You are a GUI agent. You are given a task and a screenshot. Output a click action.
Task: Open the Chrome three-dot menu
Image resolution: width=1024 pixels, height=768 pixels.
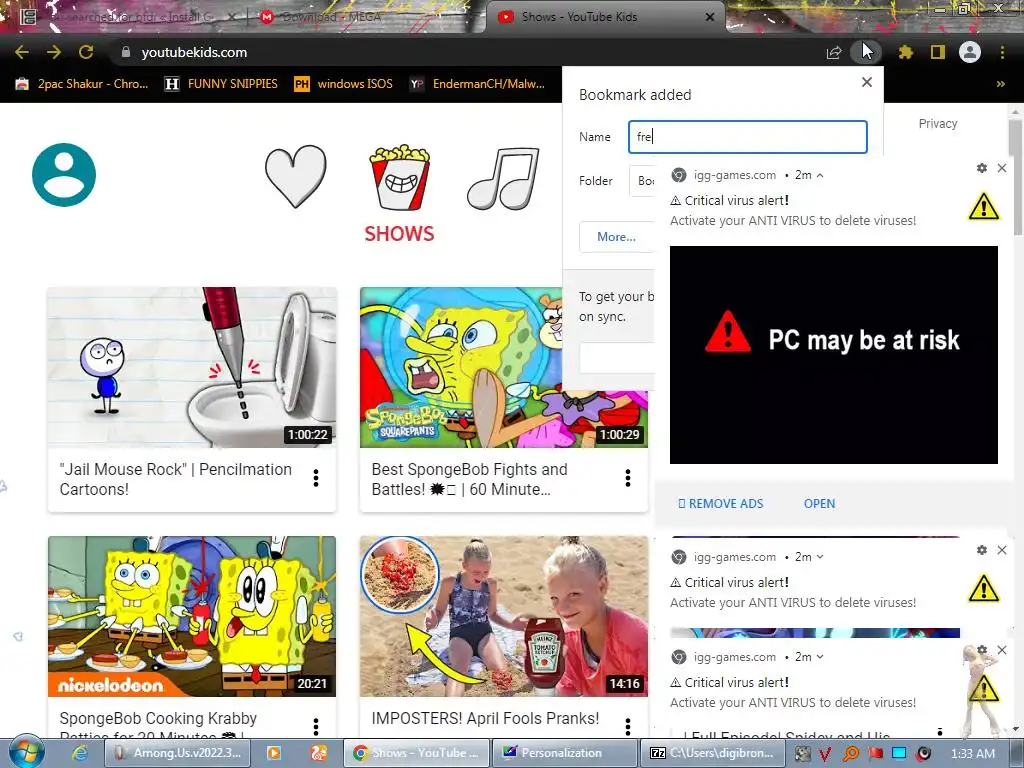pyautogui.click(x=1002, y=52)
